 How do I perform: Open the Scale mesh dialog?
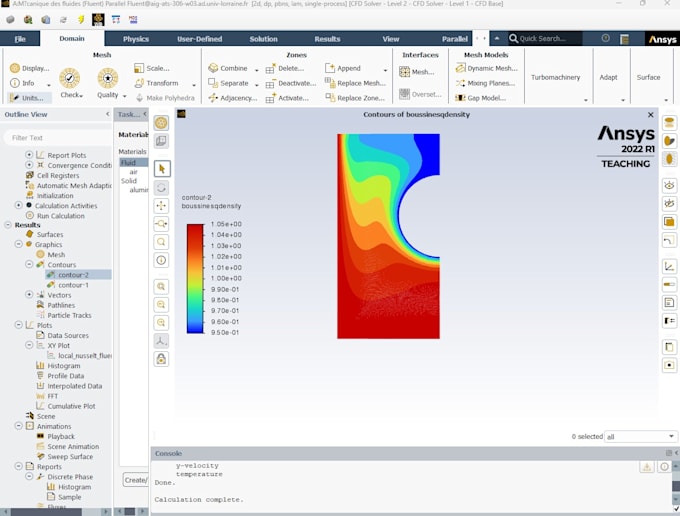coord(152,68)
